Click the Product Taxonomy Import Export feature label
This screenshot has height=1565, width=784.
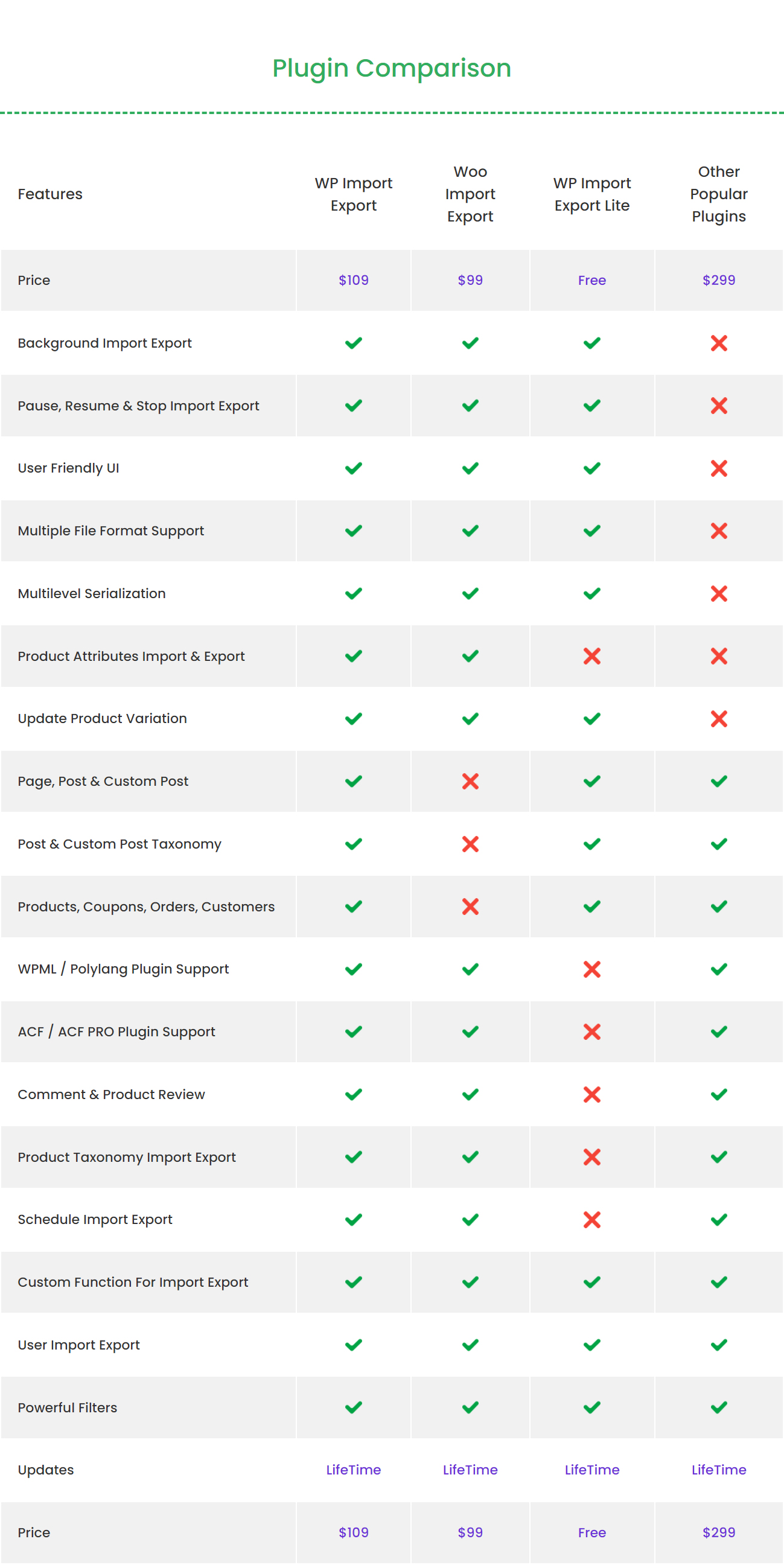[126, 1157]
